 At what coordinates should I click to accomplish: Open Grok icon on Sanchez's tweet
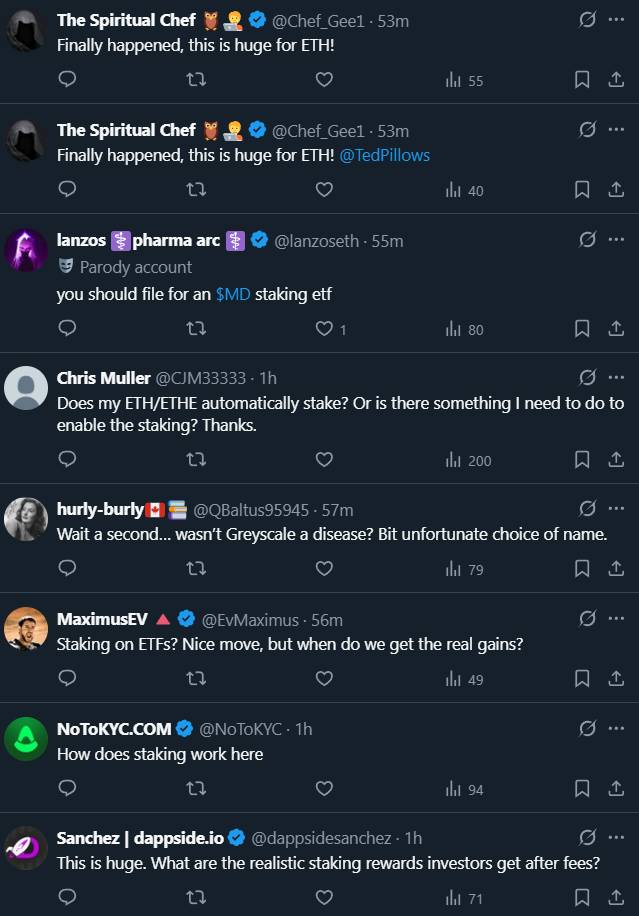coord(588,837)
